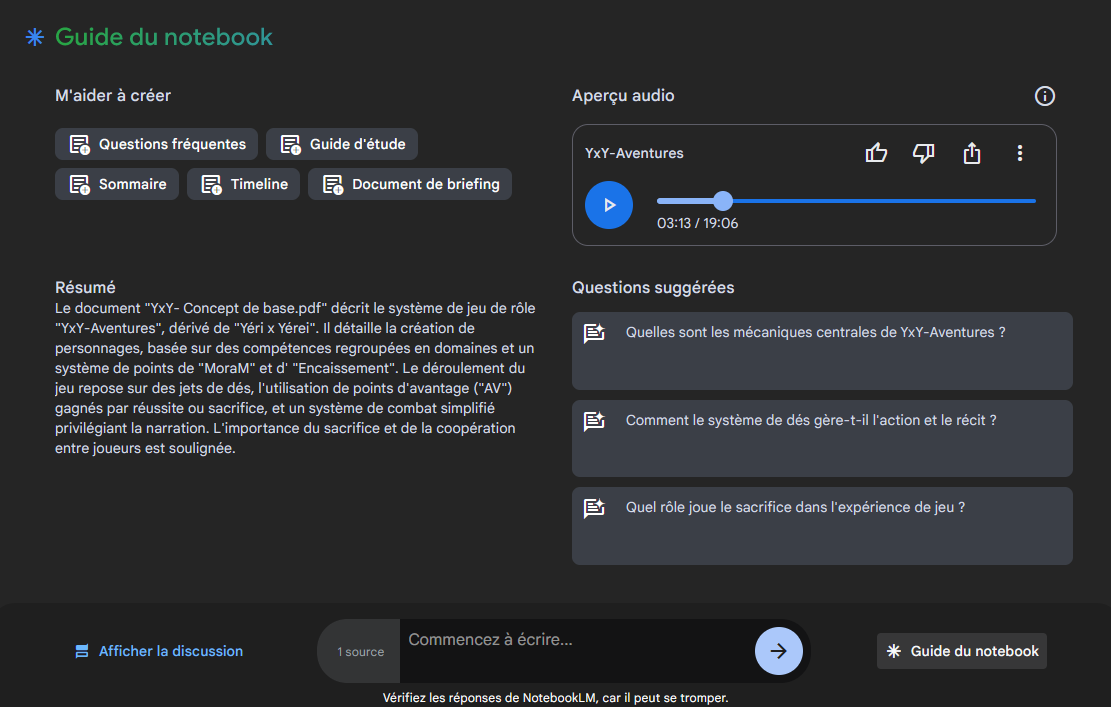Image resolution: width=1111 pixels, height=707 pixels.
Task: Play the YxY-Aventures audio overview
Action: click(609, 205)
